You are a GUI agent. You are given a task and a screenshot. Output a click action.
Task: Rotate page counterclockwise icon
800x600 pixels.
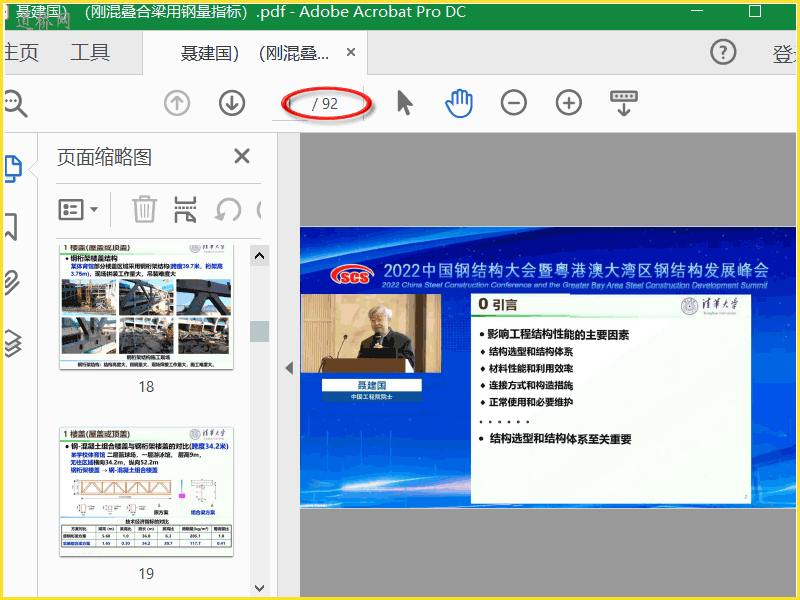coord(228,210)
